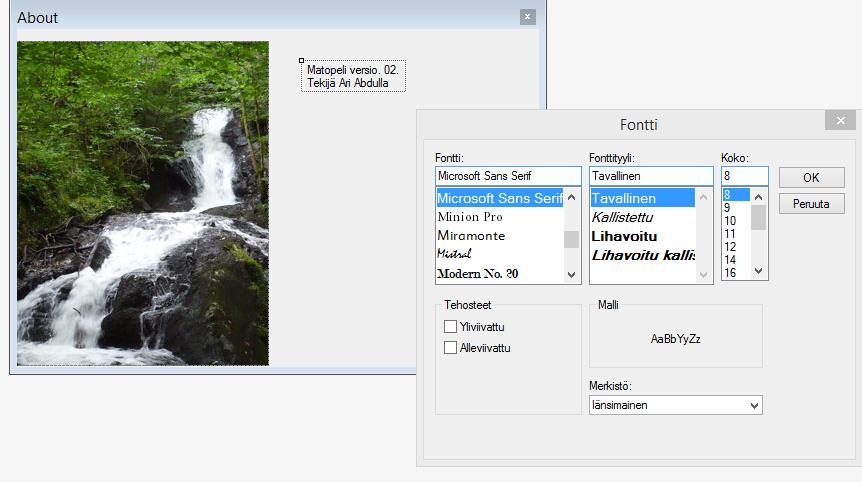Close the About window

click(527, 17)
